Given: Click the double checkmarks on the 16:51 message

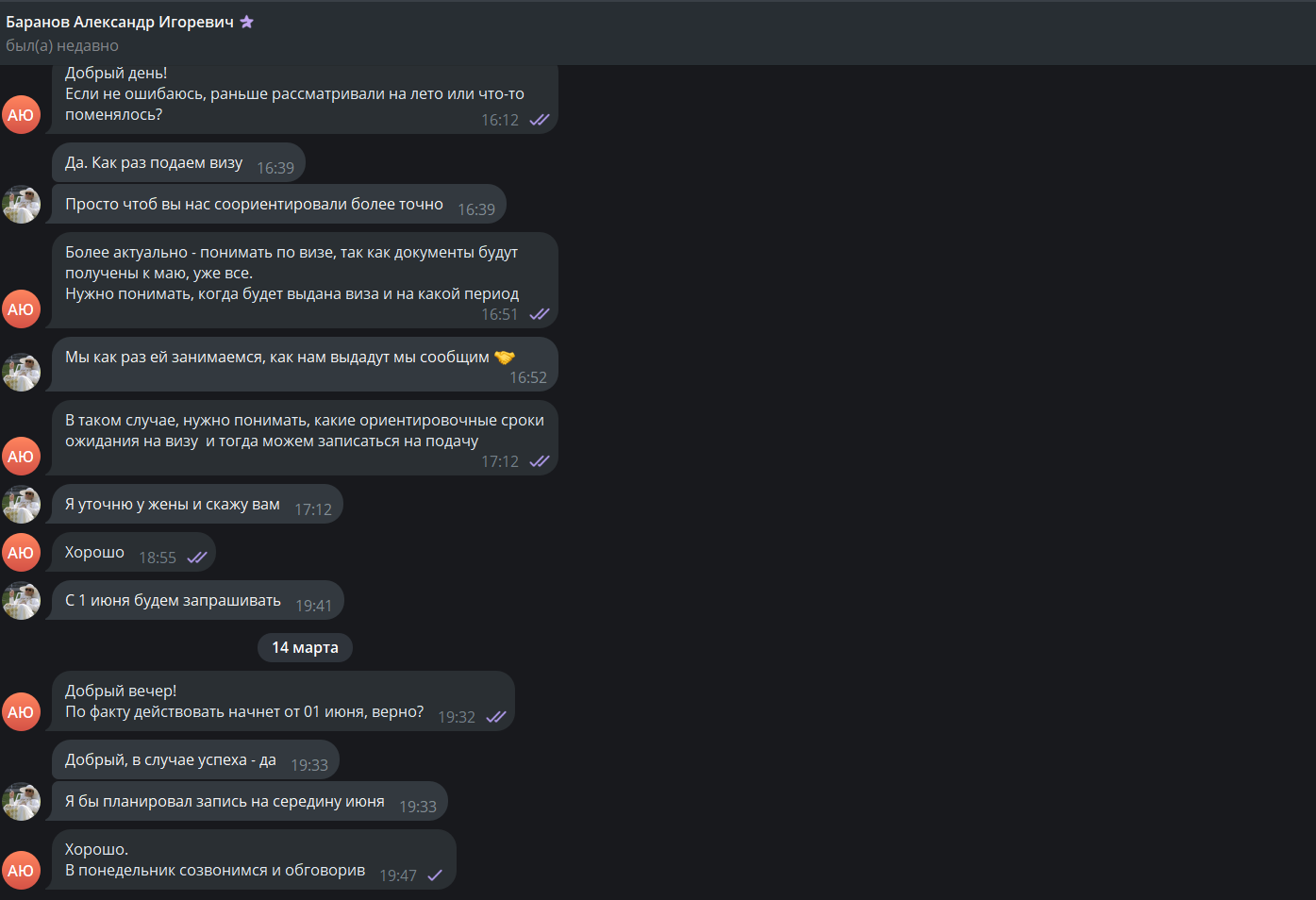Looking at the screenshot, I should (540, 314).
